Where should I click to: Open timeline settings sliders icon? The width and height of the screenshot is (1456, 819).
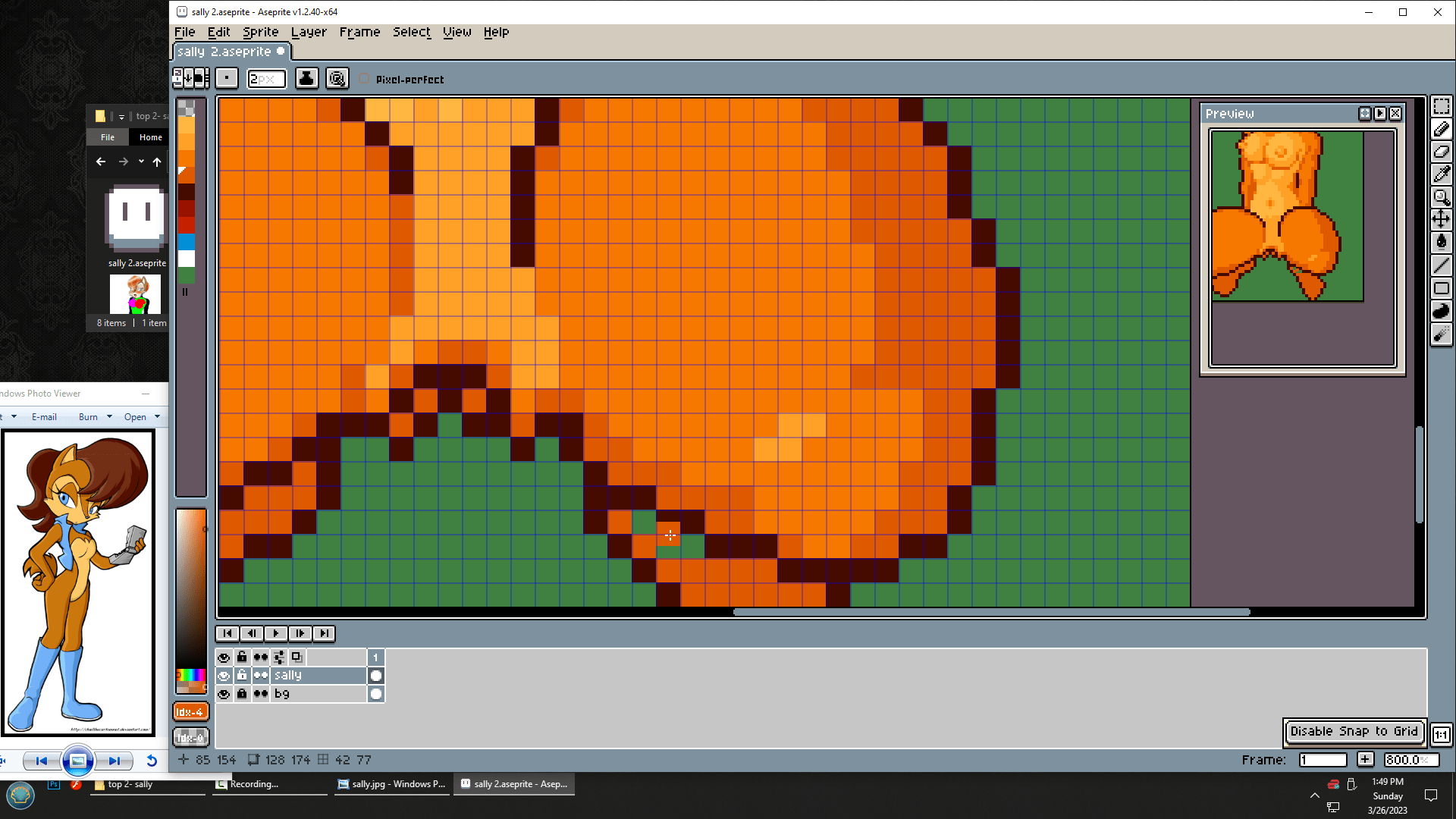(x=279, y=657)
